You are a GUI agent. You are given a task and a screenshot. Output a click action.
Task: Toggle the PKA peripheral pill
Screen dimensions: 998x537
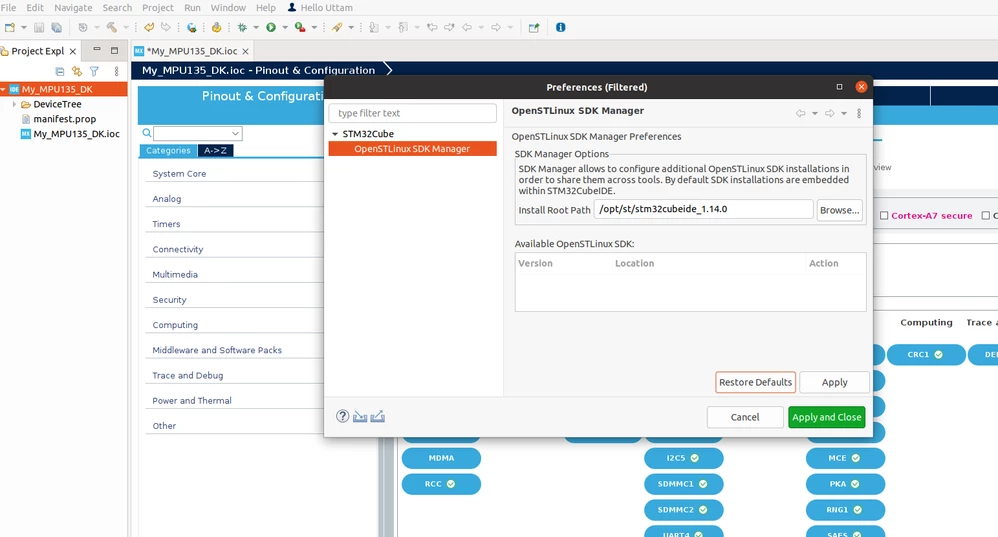845,484
